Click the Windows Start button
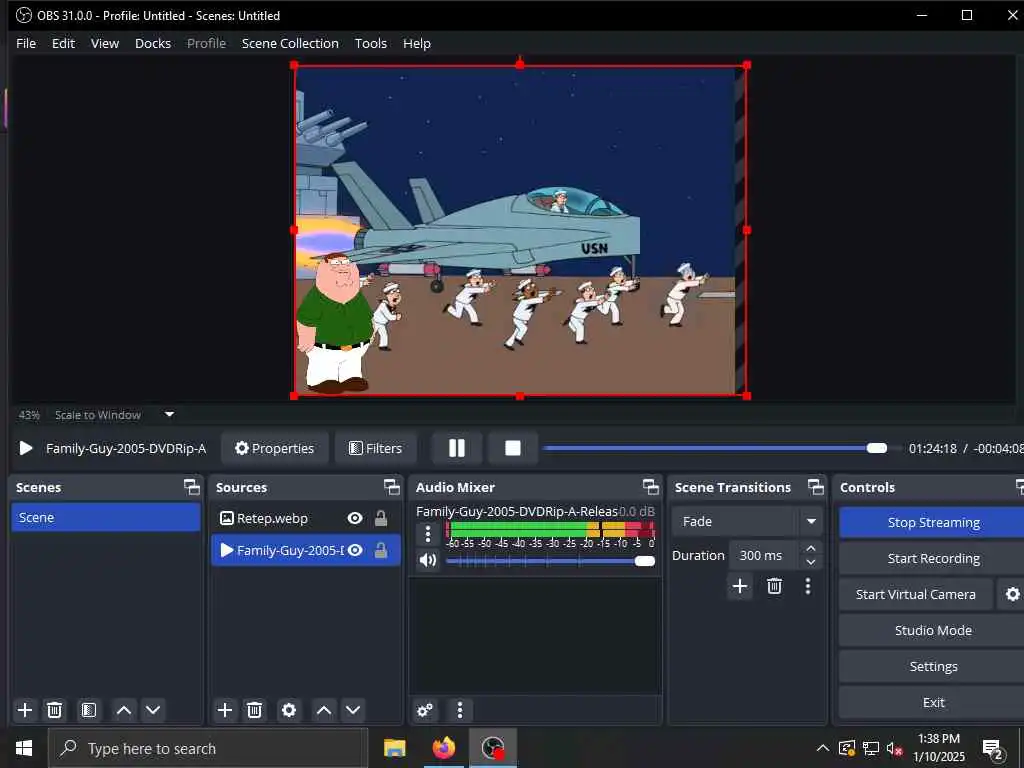The image size is (1024, 768). [x=24, y=748]
